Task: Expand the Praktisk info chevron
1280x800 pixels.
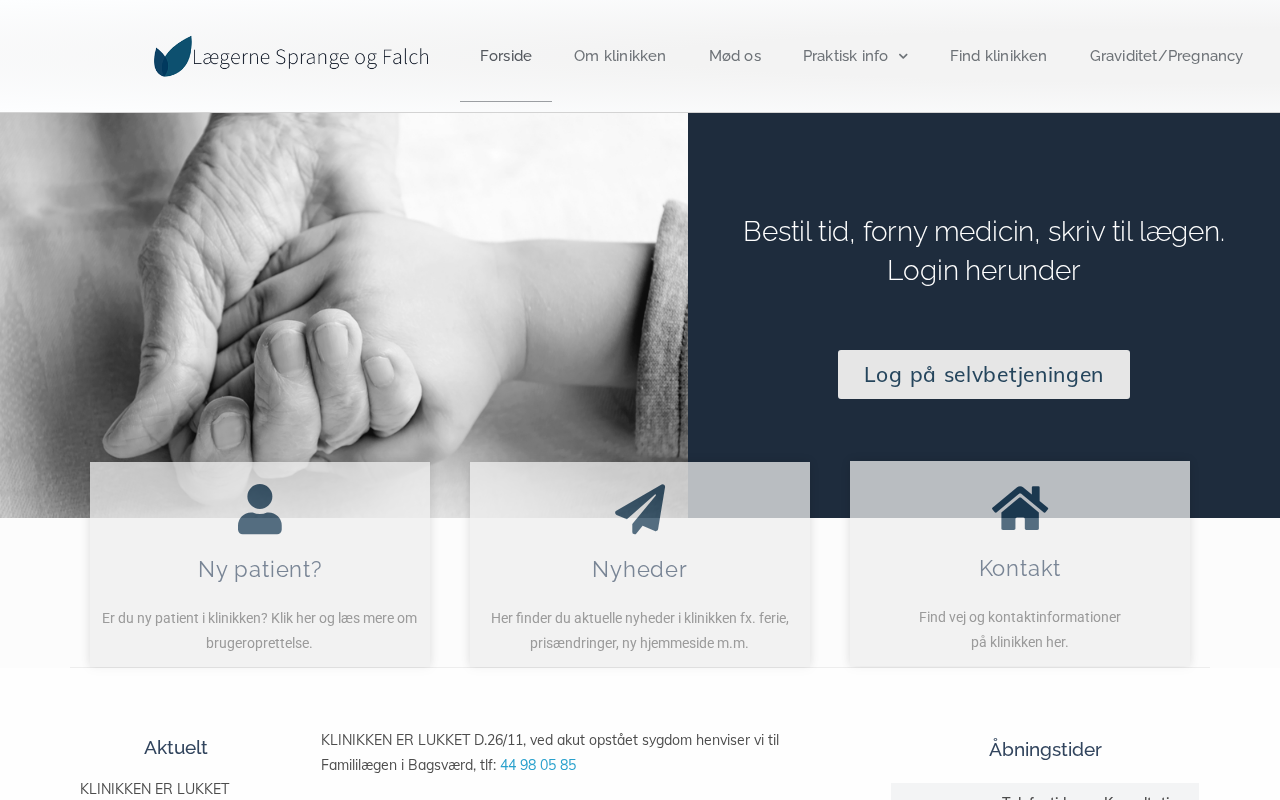Action: (x=903, y=56)
